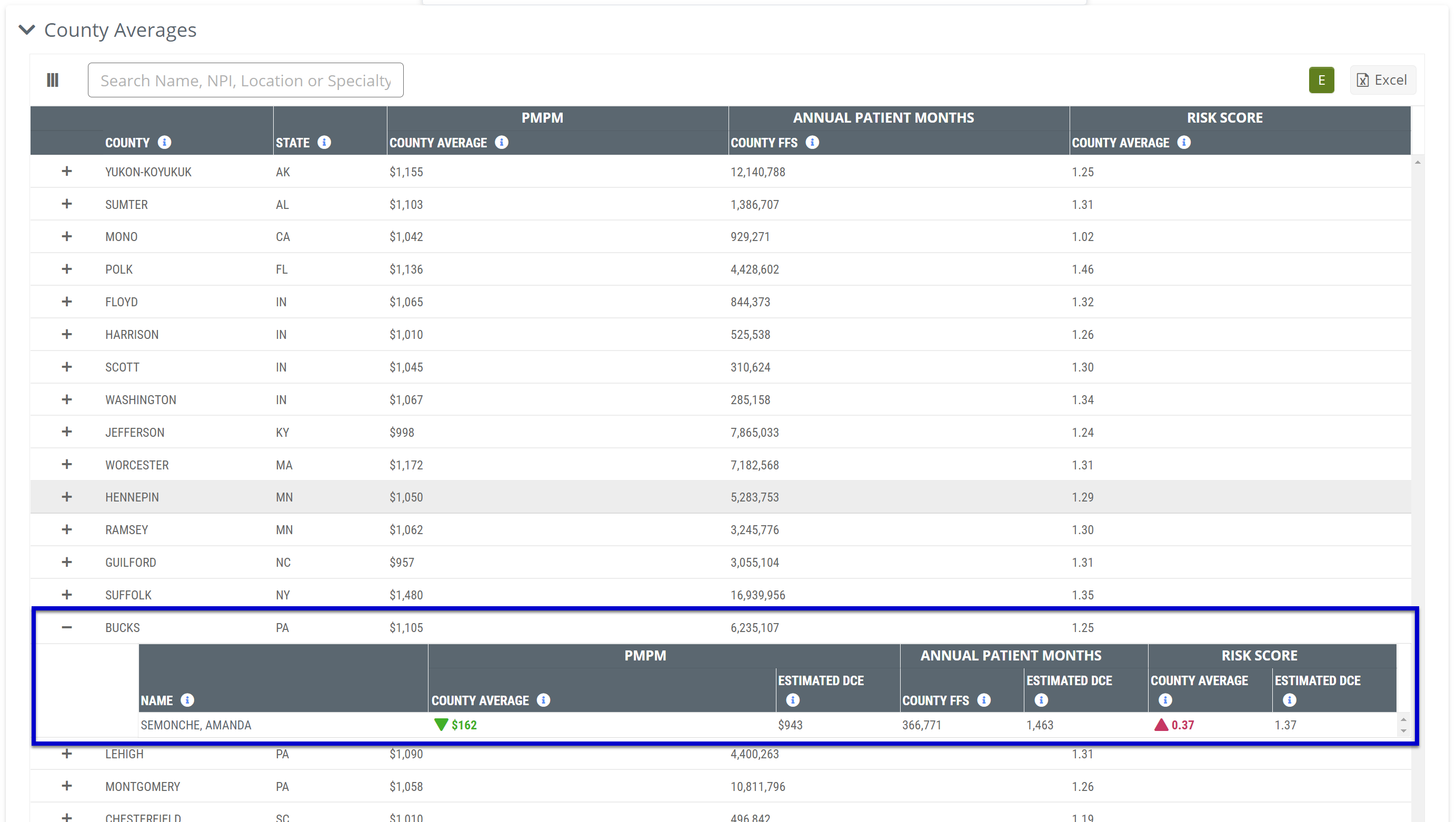The image size is (1456, 822).
Task: Click the nested table scroll up arrow
Action: click(1403, 720)
